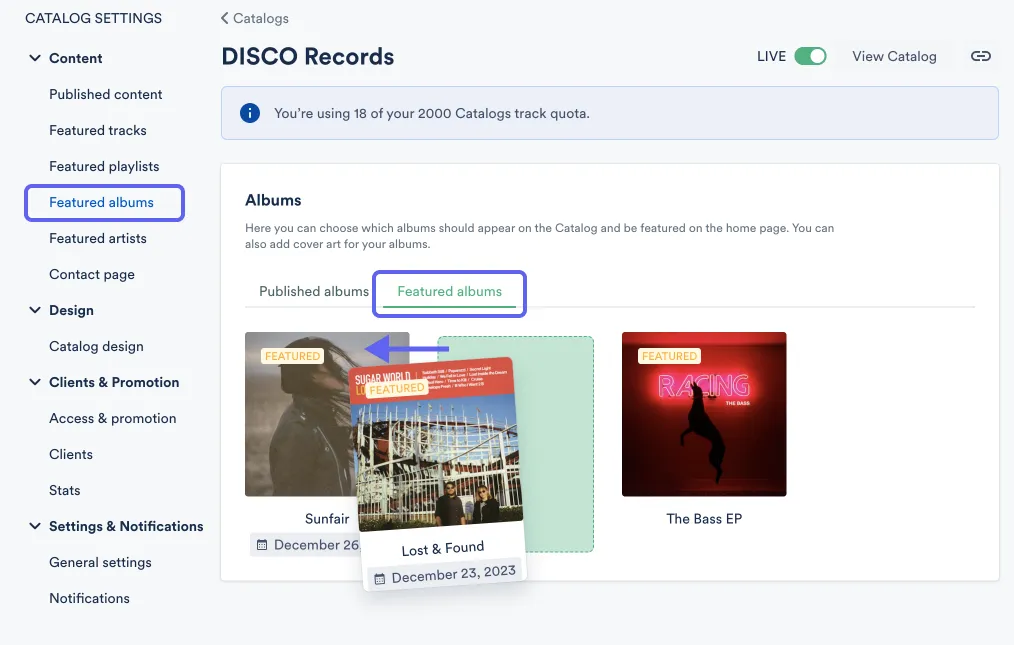Click the calendar icon beside Sunfair's date
Viewport: 1014px width, 645px height.
pyautogui.click(x=264, y=544)
